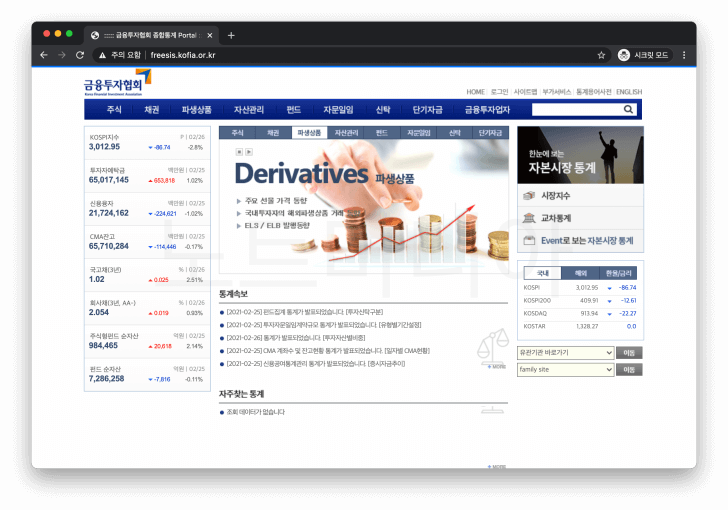728x510 pixels.
Task: Click more link under 통계속보
Action: click(496, 367)
